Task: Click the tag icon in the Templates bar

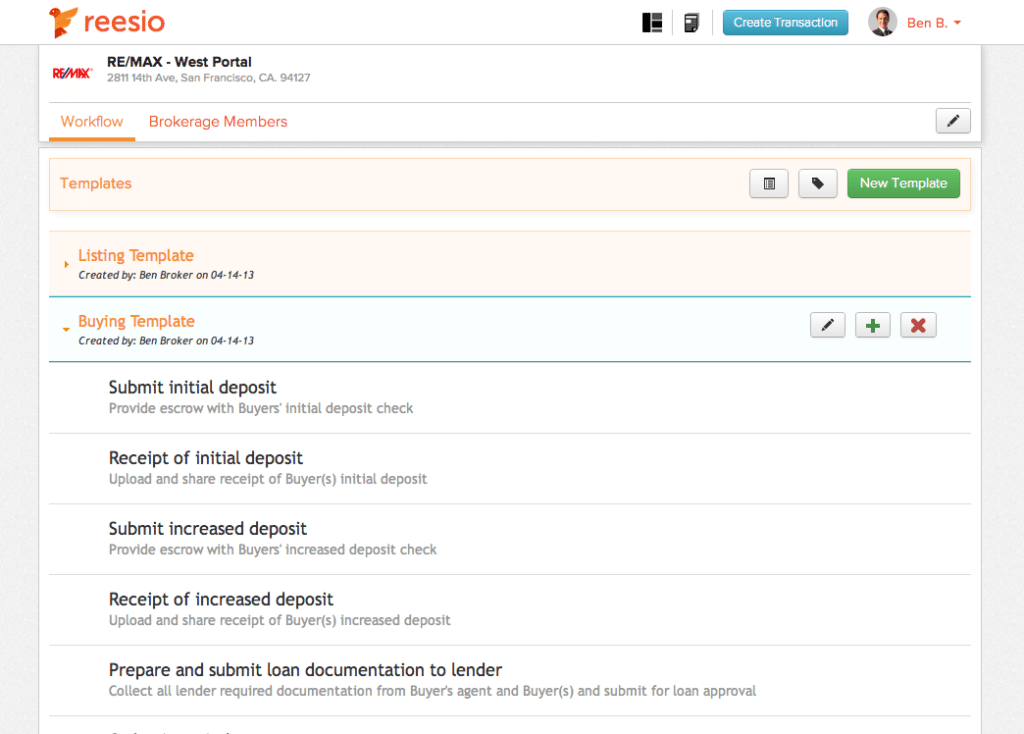Action: (817, 183)
